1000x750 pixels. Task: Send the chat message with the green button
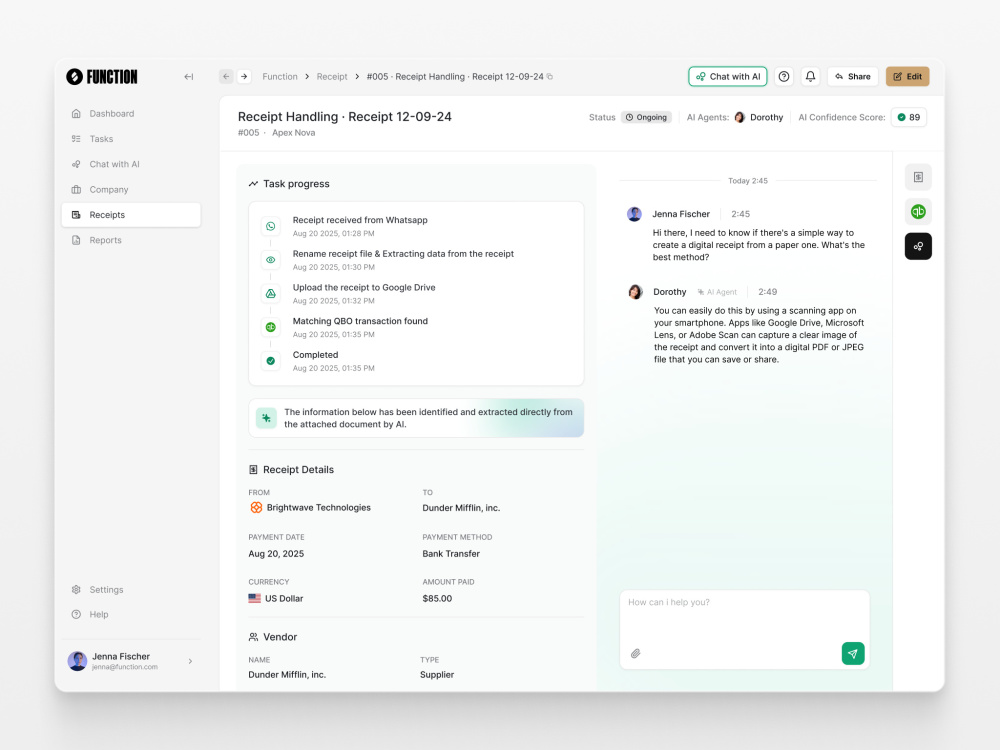tap(853, 654)
